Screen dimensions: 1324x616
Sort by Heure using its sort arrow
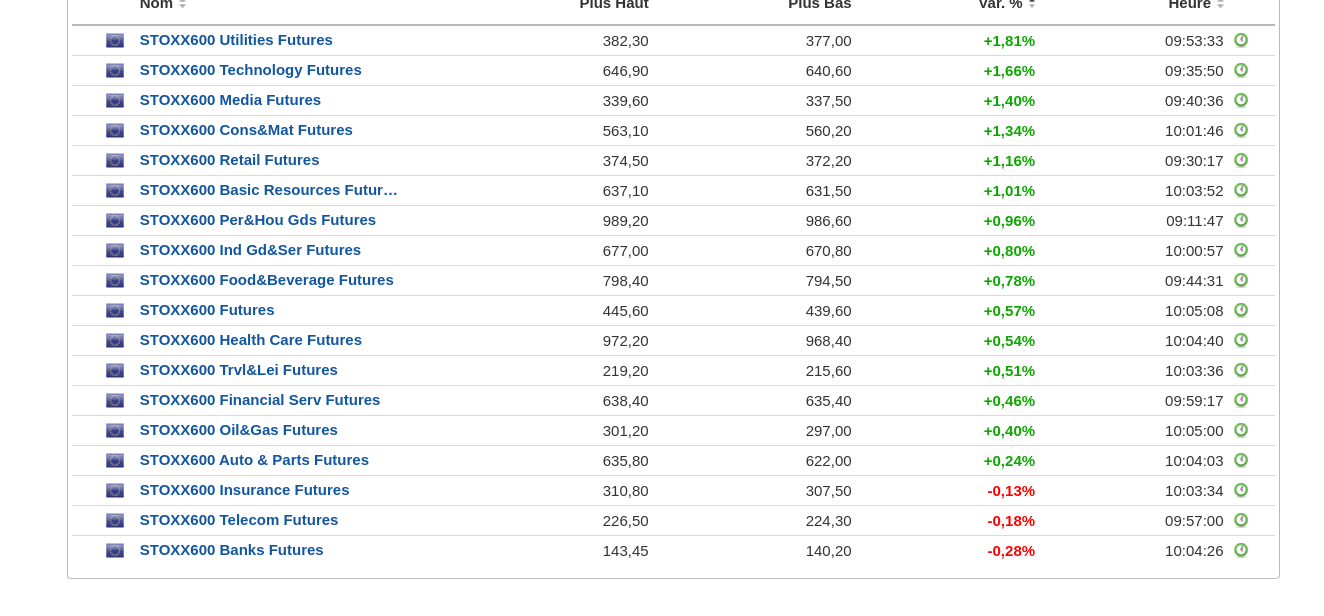[x=1220, y=5]
